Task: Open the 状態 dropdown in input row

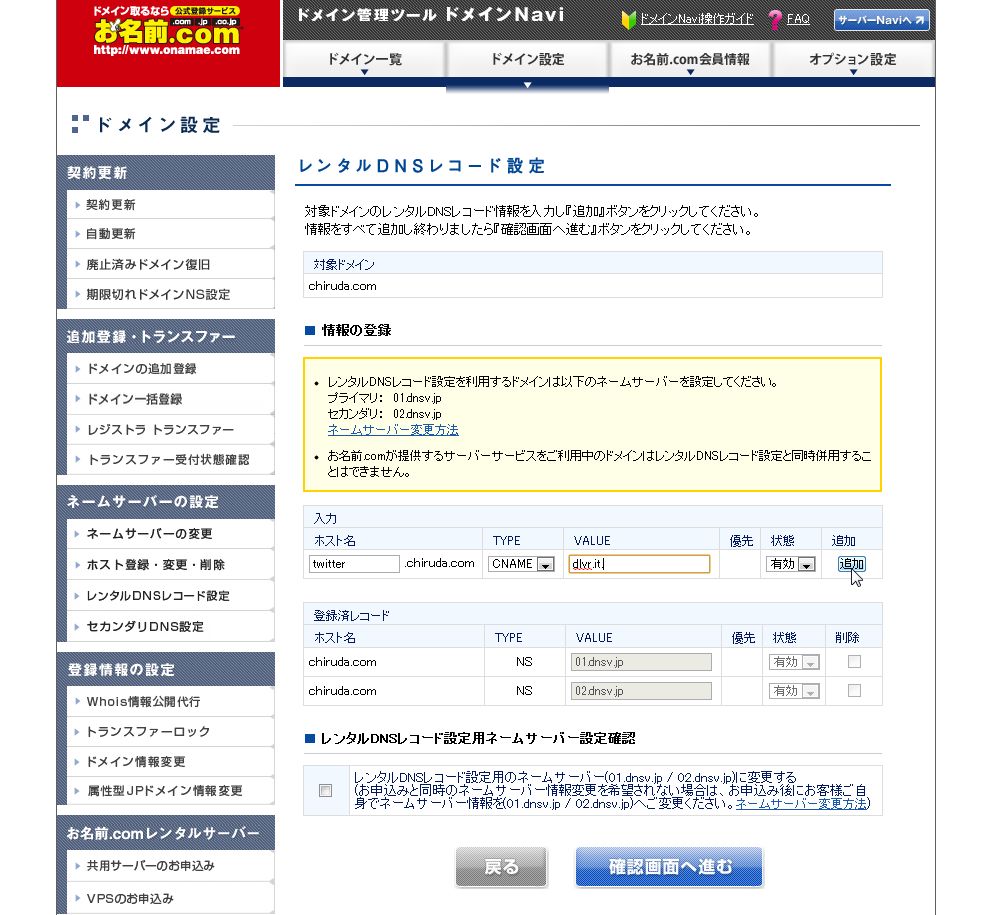Action: coord(790,564)
